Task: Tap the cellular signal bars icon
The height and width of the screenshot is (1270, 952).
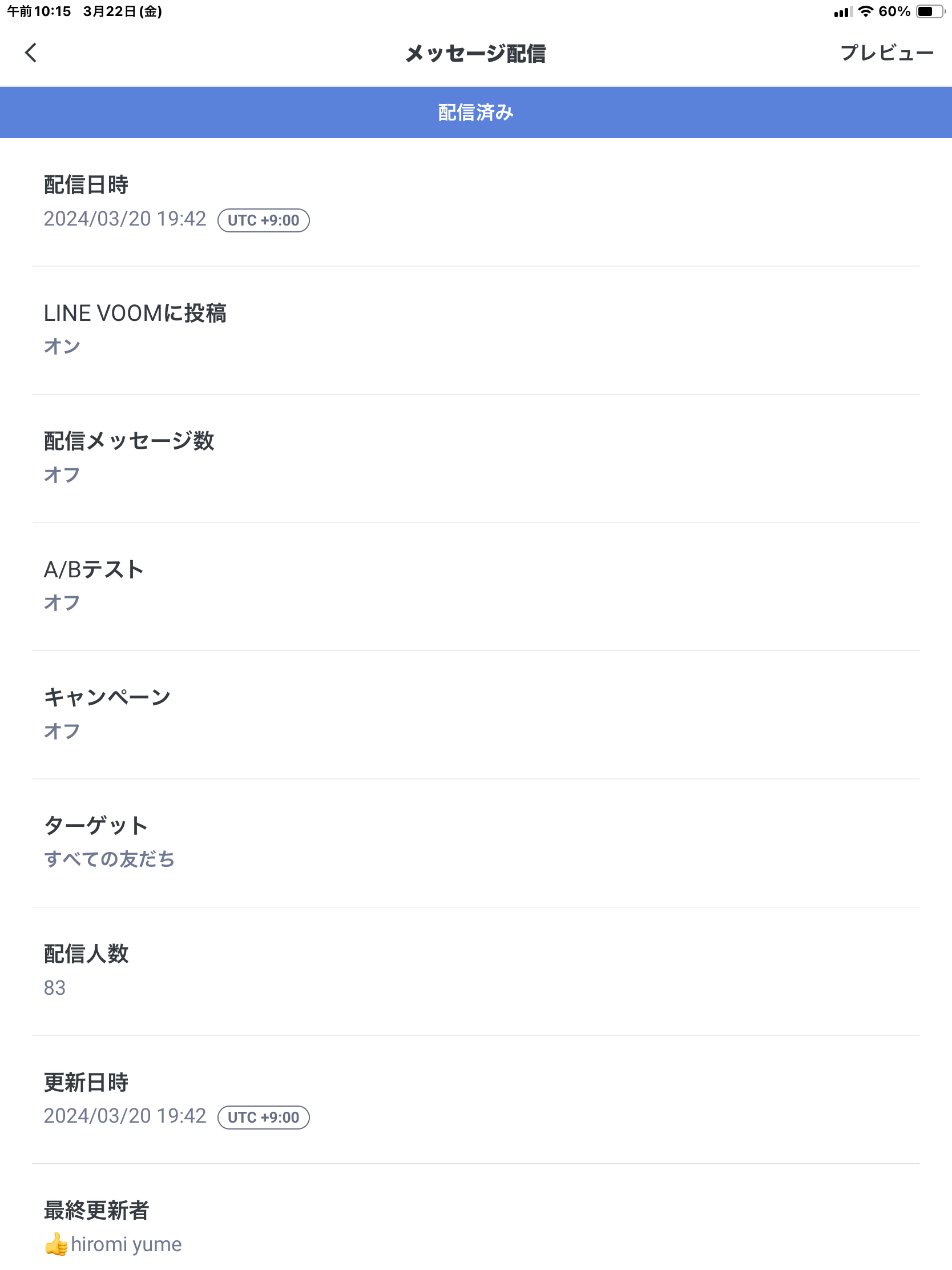Action: click(843, 12)
